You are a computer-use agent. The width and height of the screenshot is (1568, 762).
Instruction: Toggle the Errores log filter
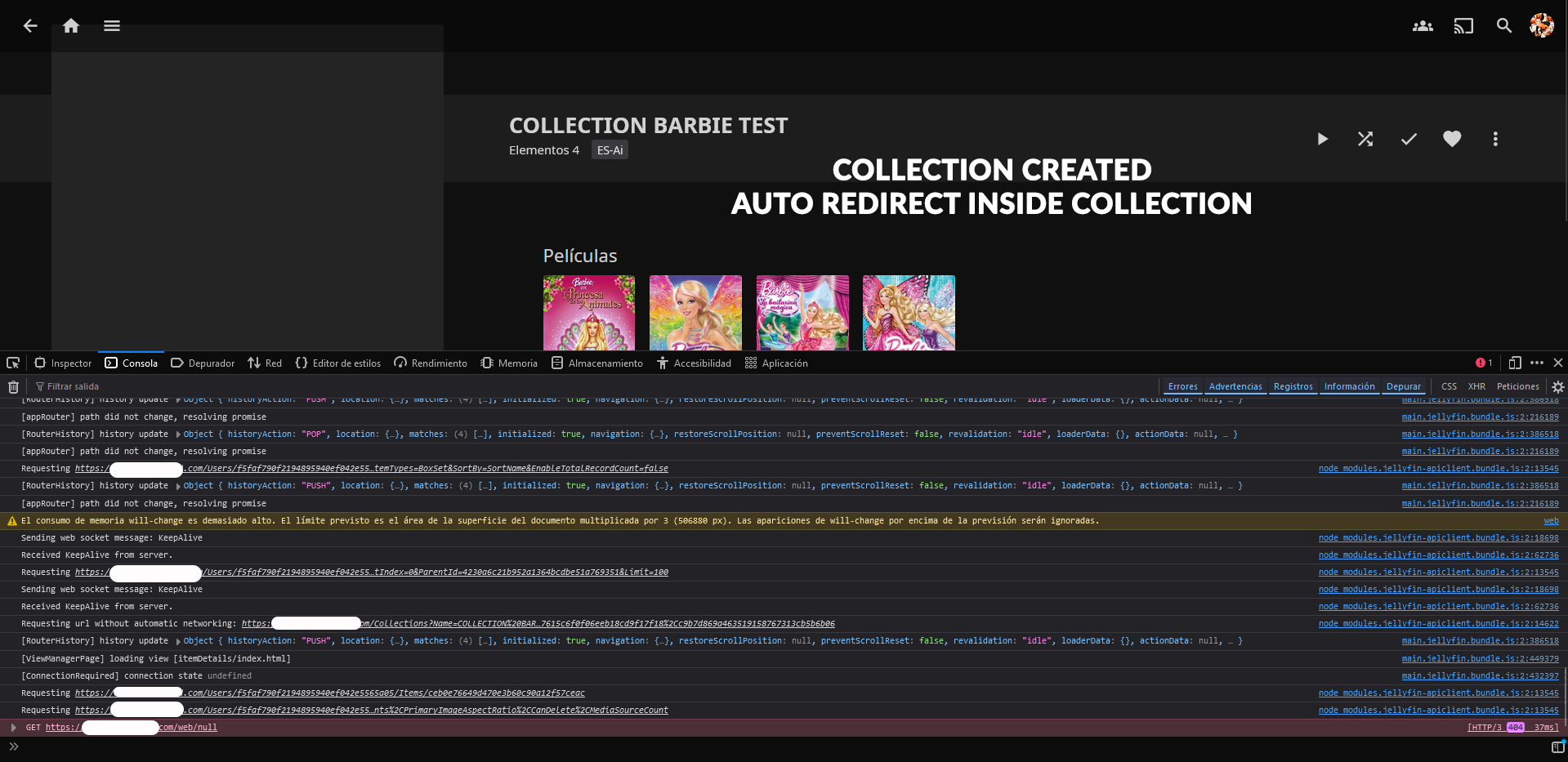[x=1182, y=386]
